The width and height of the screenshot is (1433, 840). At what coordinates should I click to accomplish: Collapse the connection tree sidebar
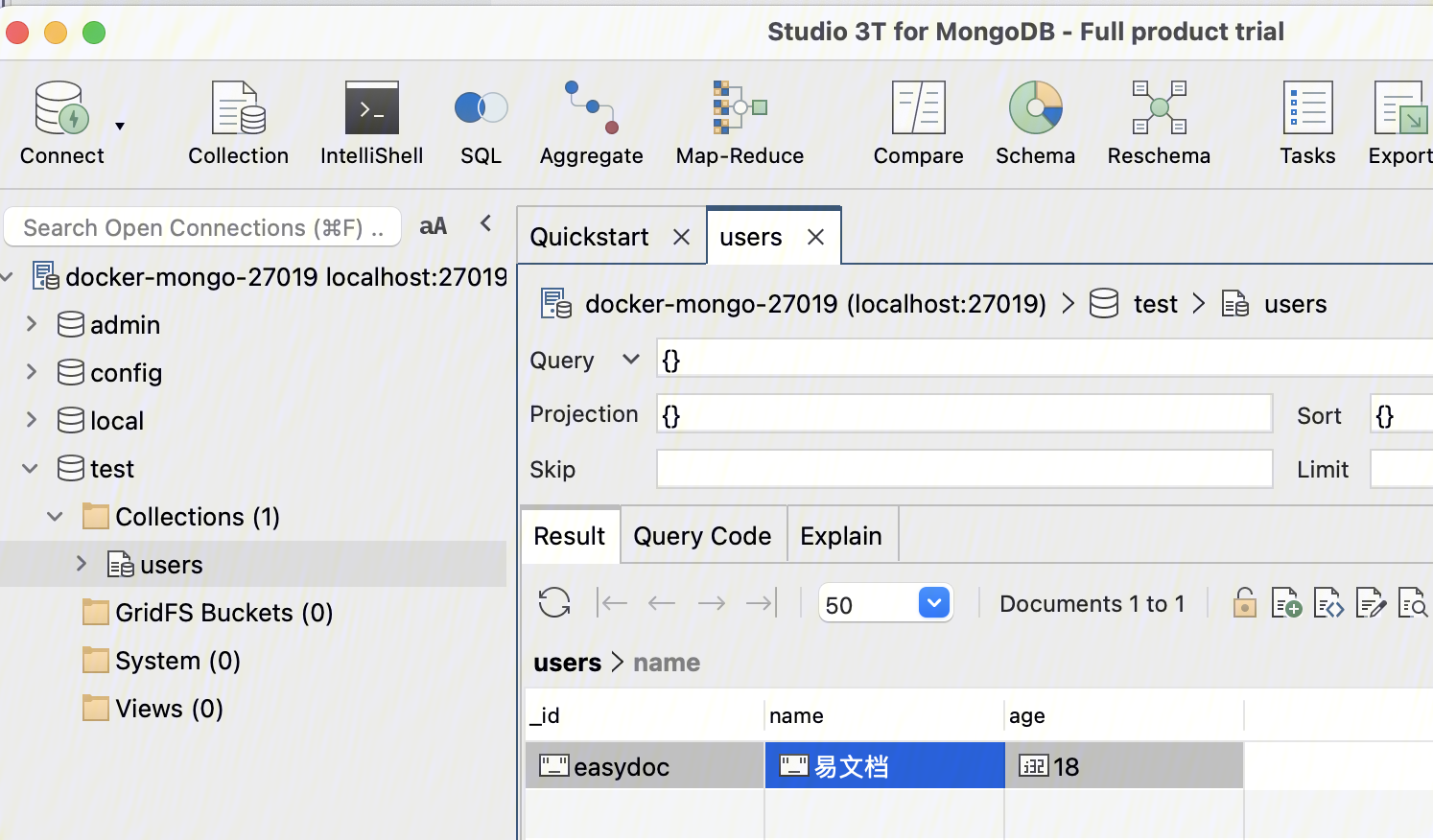tap(486, 223)
